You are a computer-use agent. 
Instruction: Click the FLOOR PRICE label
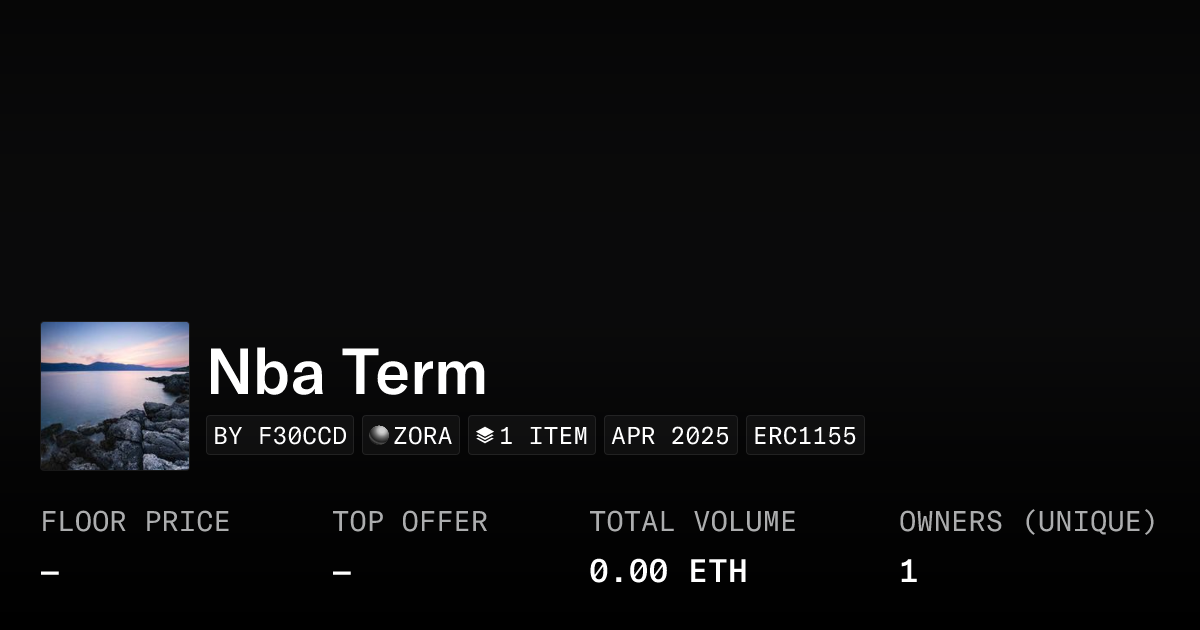click(135, 522)
